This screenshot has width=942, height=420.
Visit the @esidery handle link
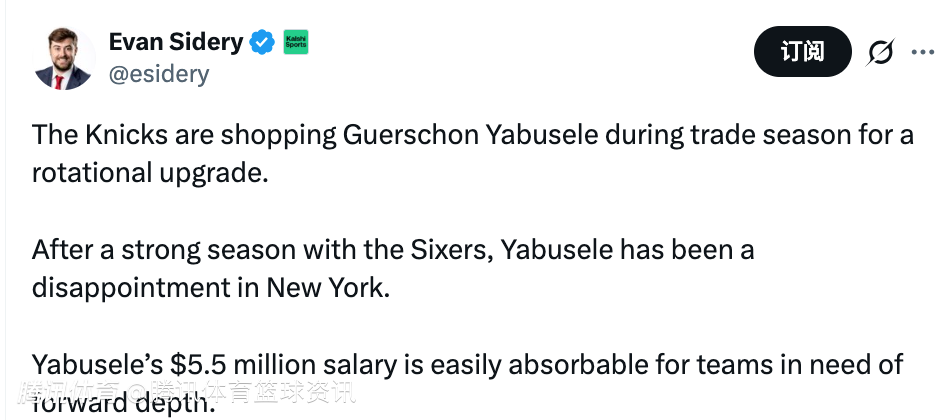click(158, 74)
